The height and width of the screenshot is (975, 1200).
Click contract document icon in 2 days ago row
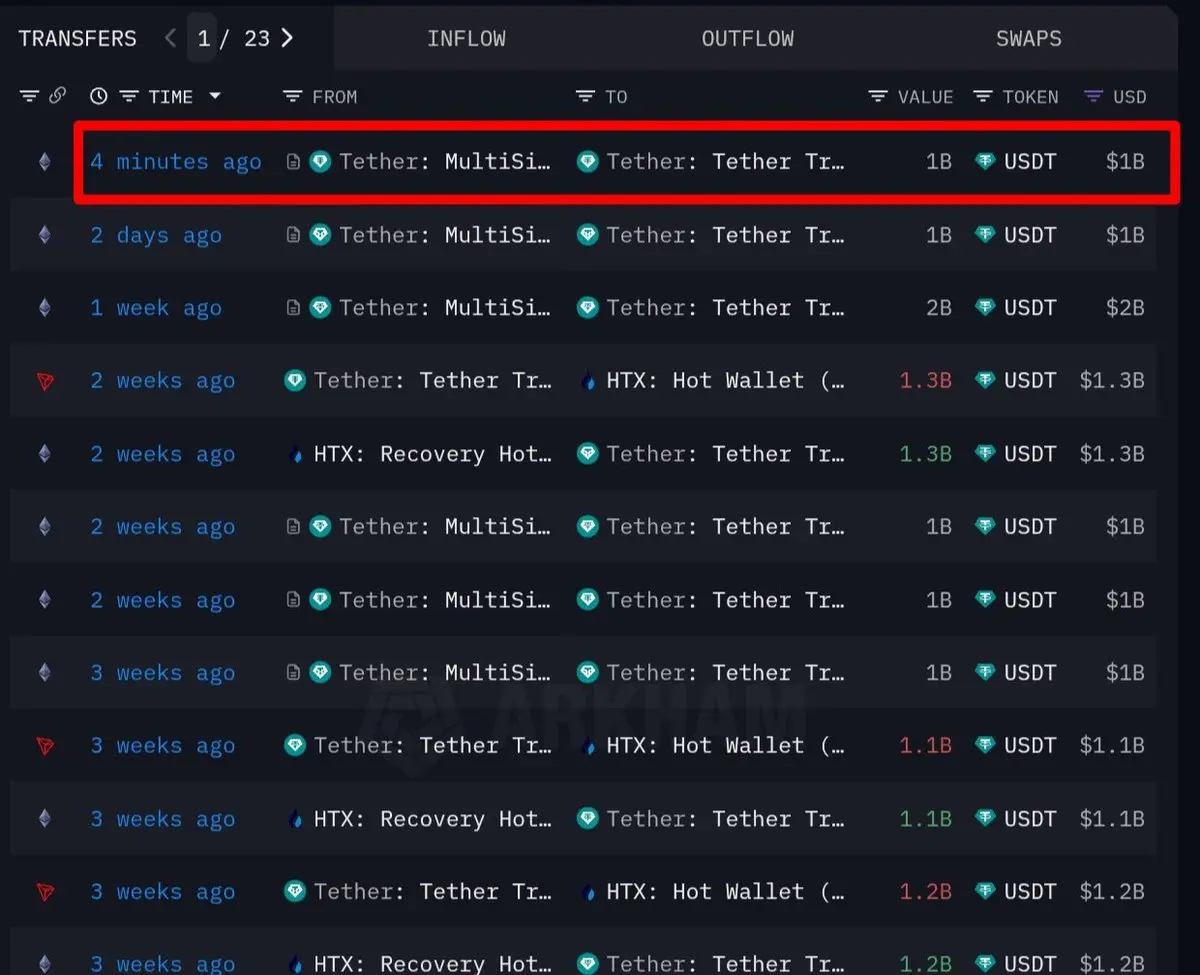coord(293,235)
